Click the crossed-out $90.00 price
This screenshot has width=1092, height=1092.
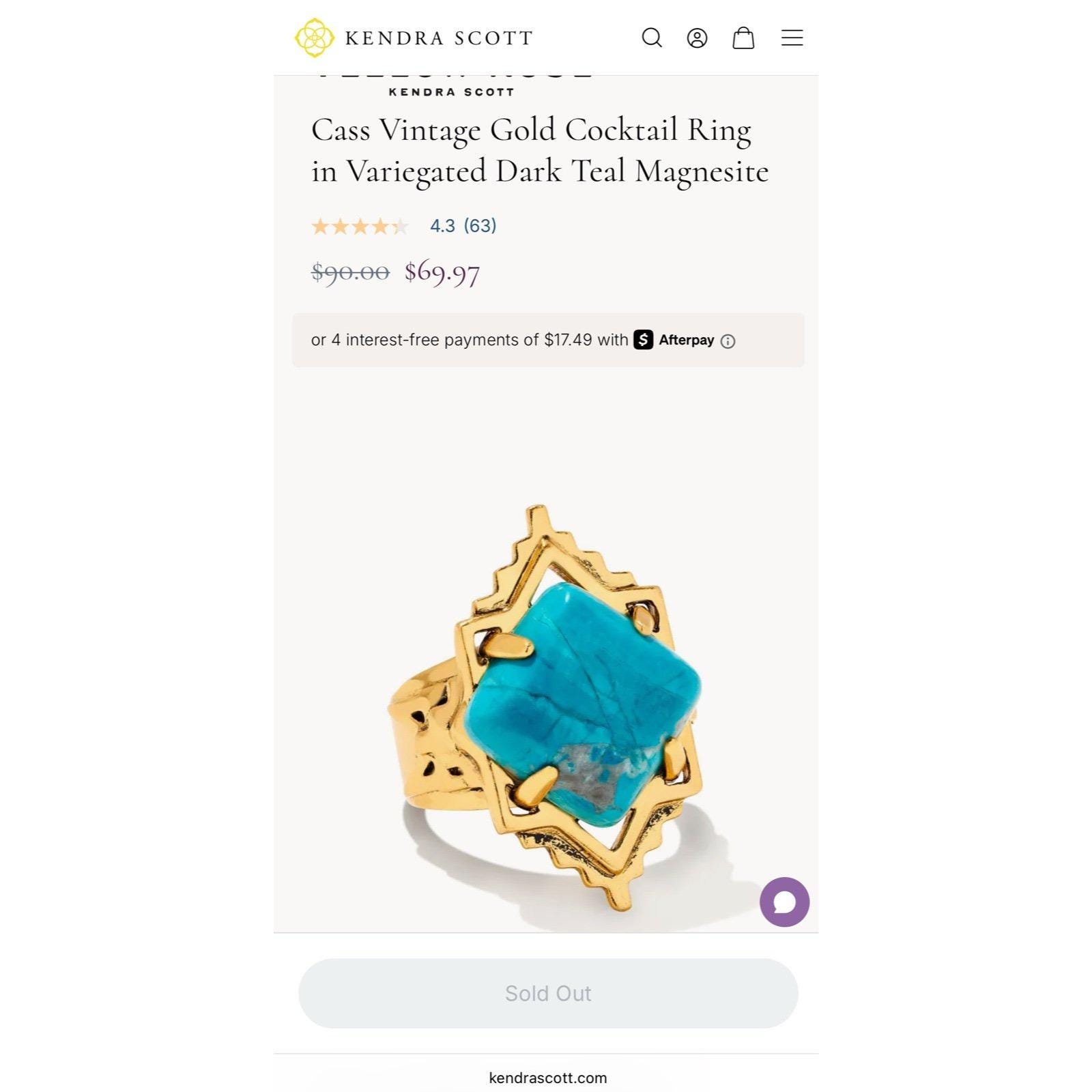pos(350,272)
